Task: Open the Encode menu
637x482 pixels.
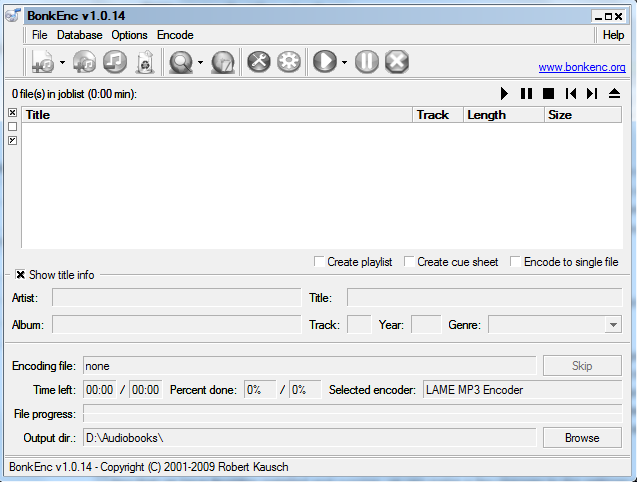Action: pos(175,35)
